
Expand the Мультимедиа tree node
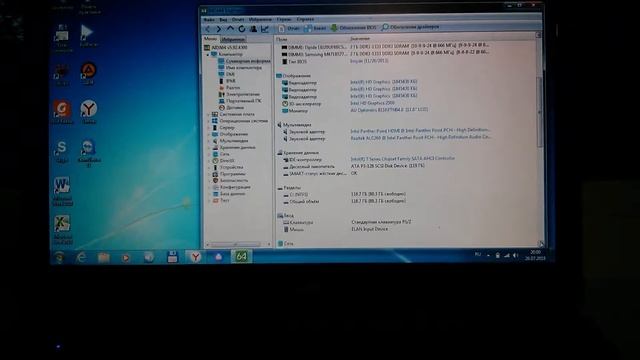pos(208,141)
